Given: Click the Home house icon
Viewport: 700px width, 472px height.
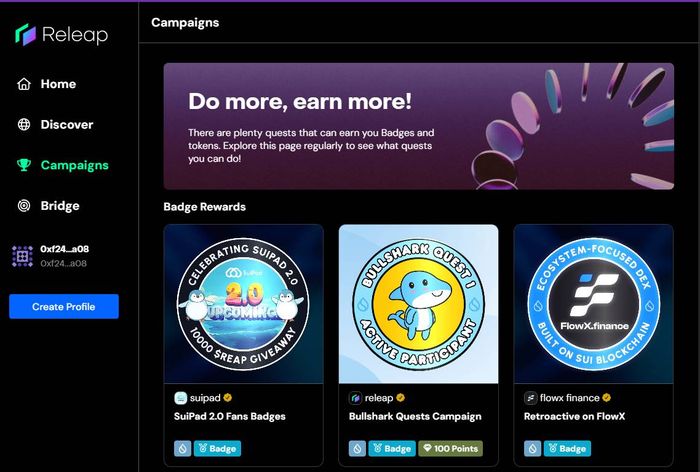Looking at the screenshot, I should click(24, 84).
